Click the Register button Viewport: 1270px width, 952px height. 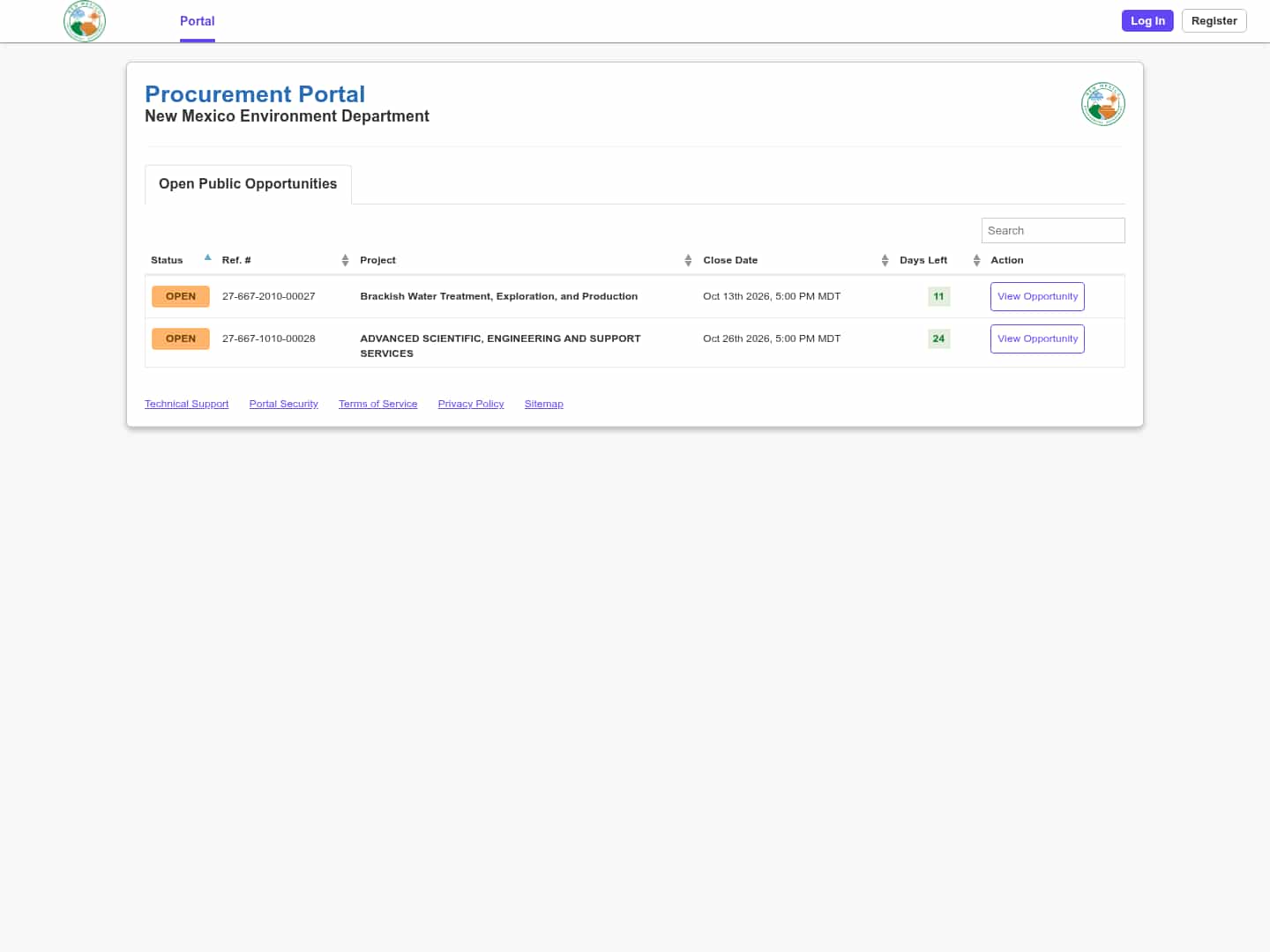tap(1214, 21)
